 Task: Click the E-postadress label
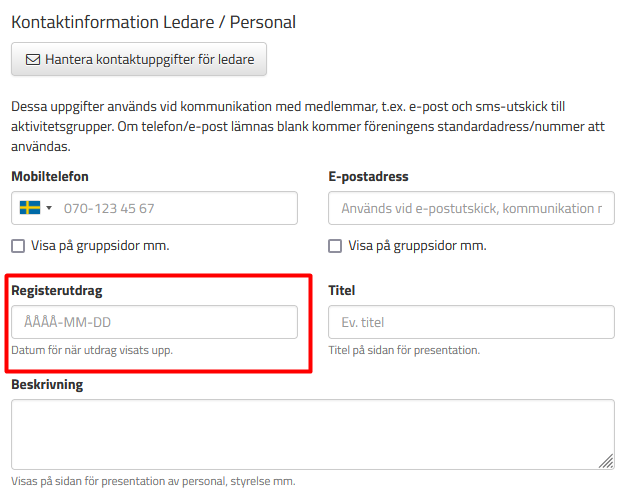pyautogui.click(x=368, y=177)
